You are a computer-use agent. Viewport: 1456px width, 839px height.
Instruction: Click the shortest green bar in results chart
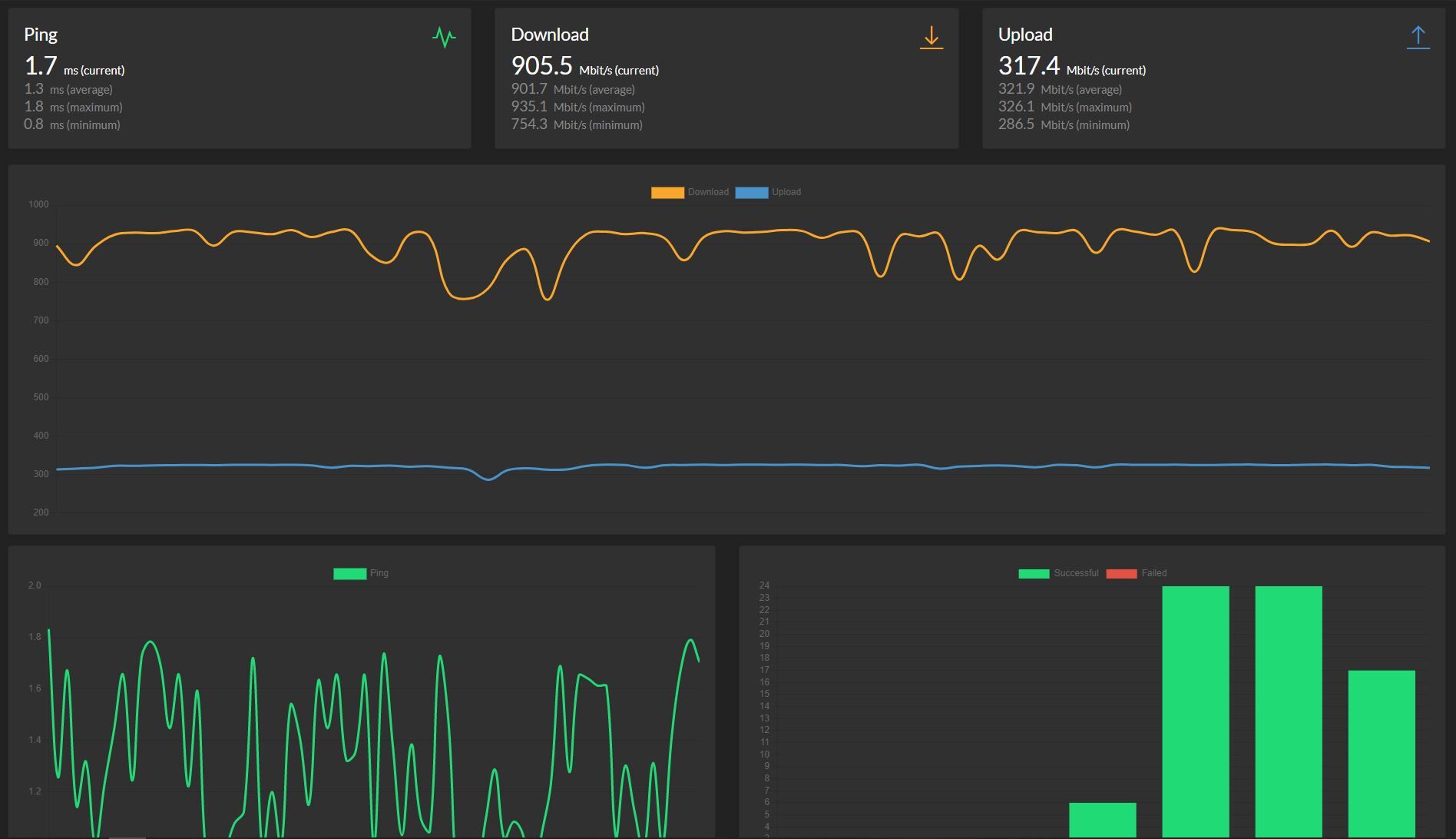pyautogui.click(x=1102, y=820)
